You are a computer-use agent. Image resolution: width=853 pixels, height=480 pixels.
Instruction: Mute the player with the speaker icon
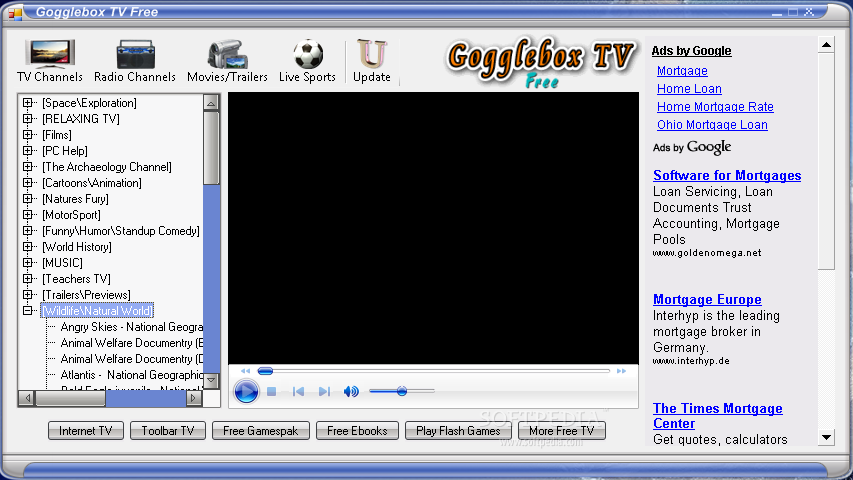tap(351, 391)
